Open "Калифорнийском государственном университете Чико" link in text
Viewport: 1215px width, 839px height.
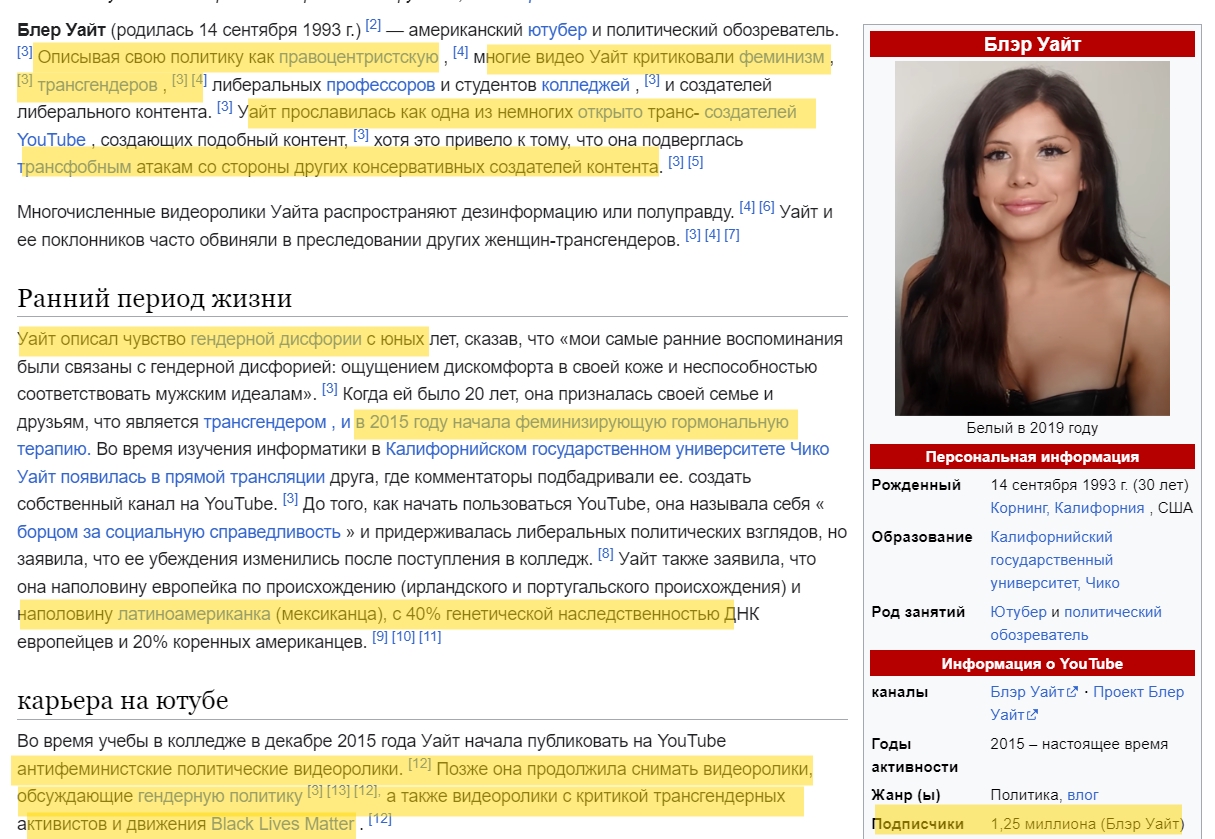point(607,449)
